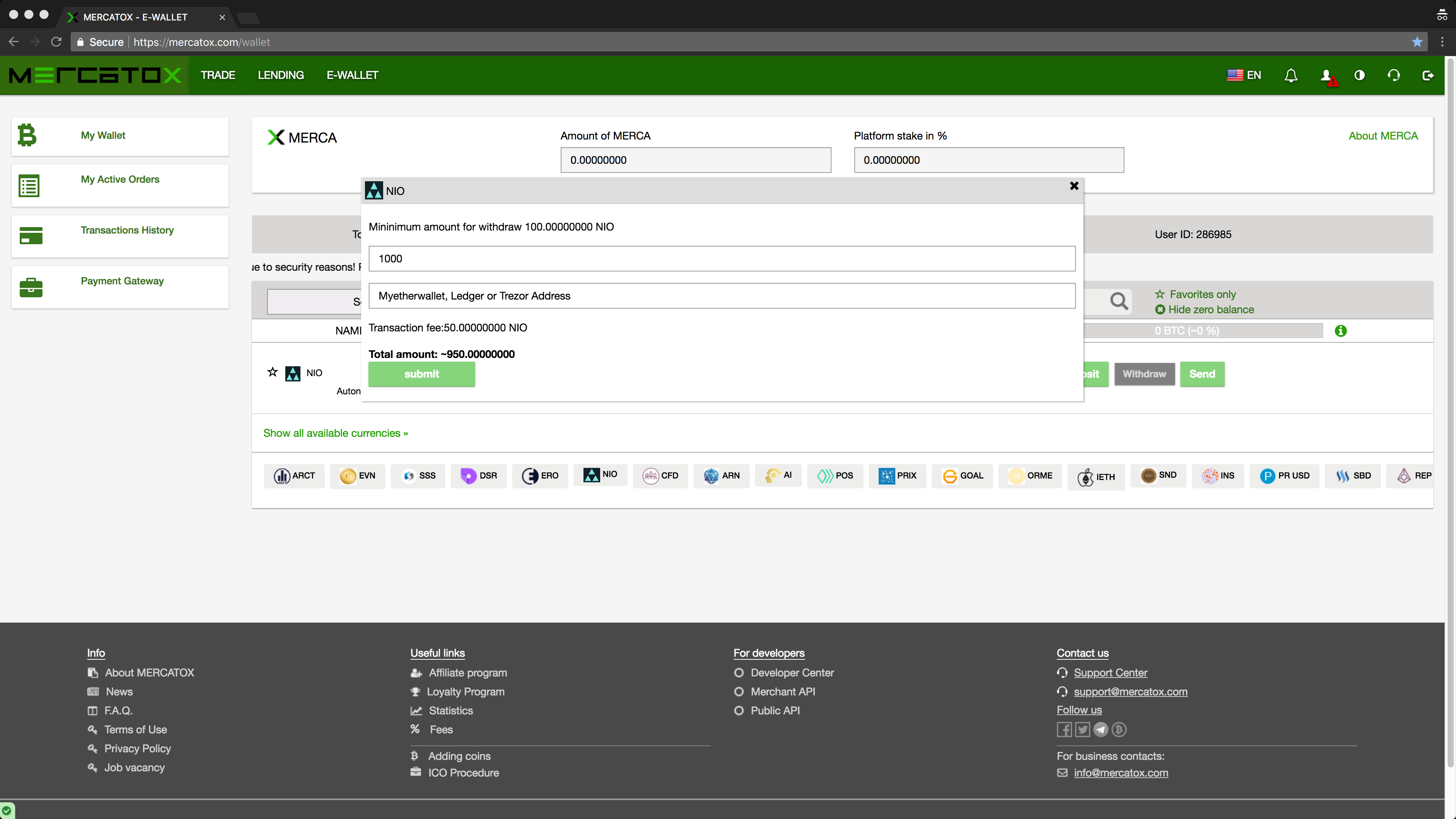
Task: Select the POS currency chip
Action: tap(835, 475)
